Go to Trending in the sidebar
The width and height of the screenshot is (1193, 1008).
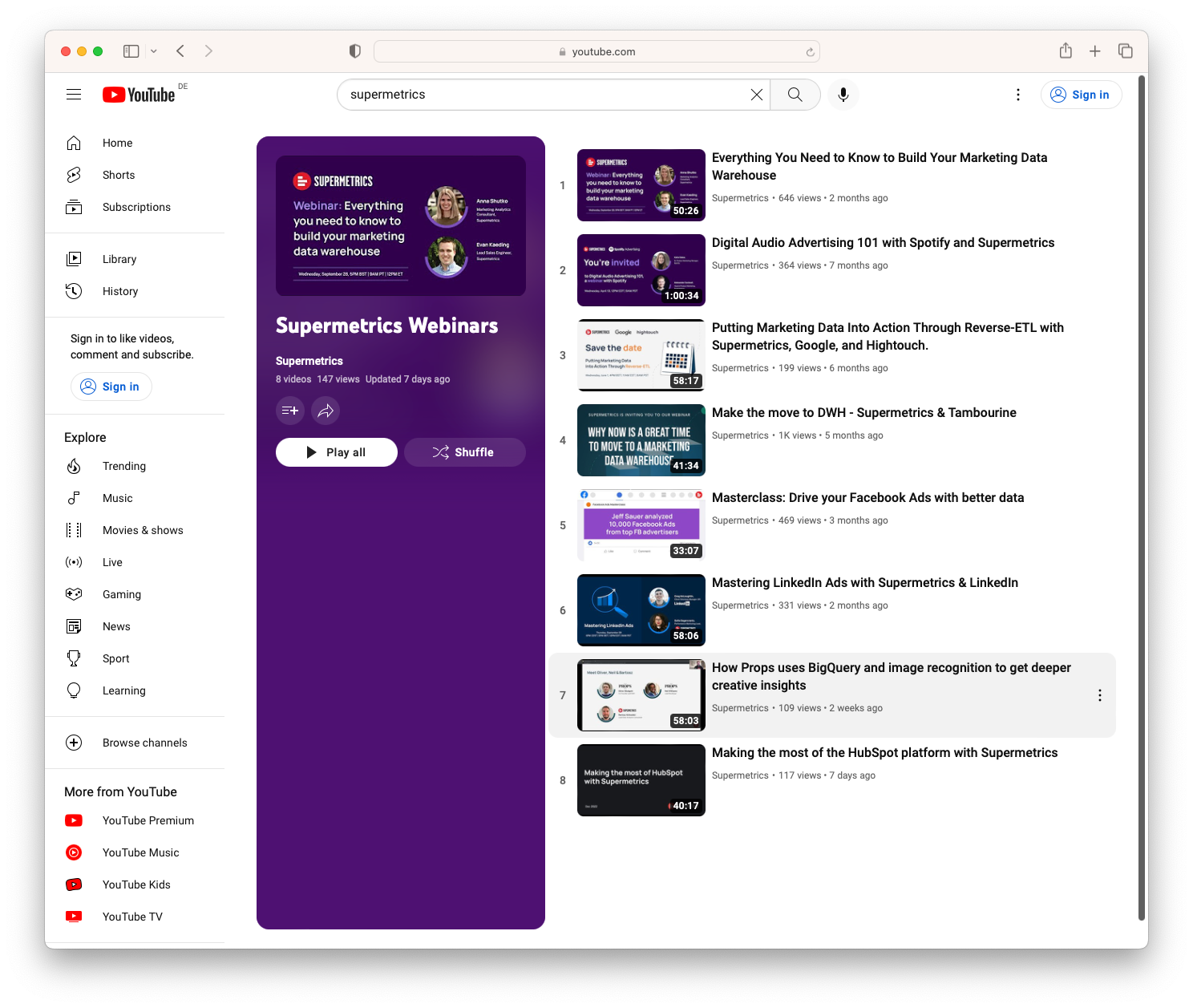pyautogui.click(x=124, y=466)
